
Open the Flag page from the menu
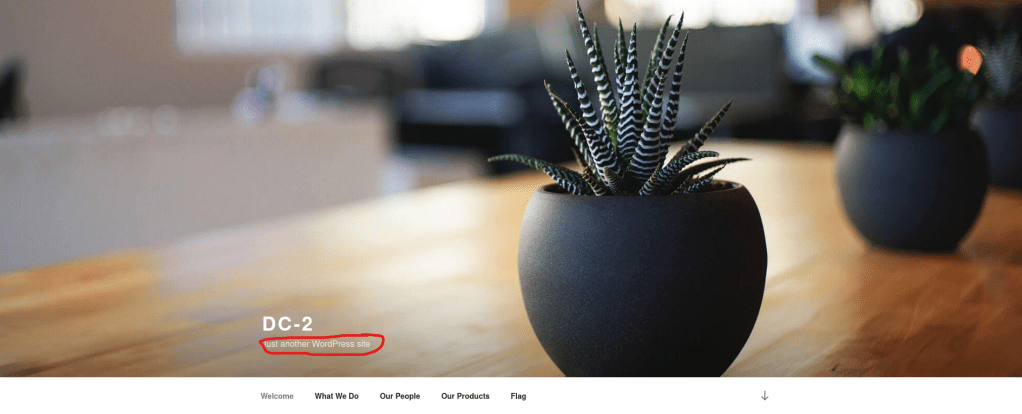(x=518, y=396)
